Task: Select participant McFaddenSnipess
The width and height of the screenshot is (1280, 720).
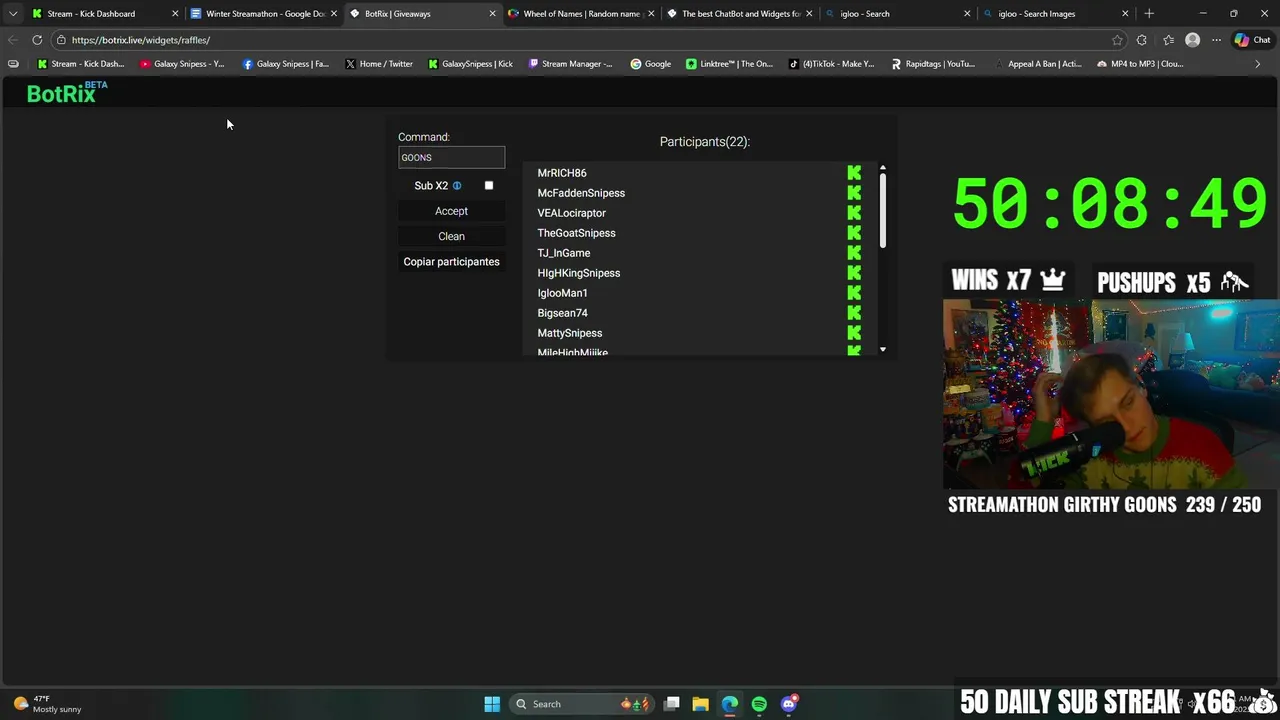Action: (581, 193)
